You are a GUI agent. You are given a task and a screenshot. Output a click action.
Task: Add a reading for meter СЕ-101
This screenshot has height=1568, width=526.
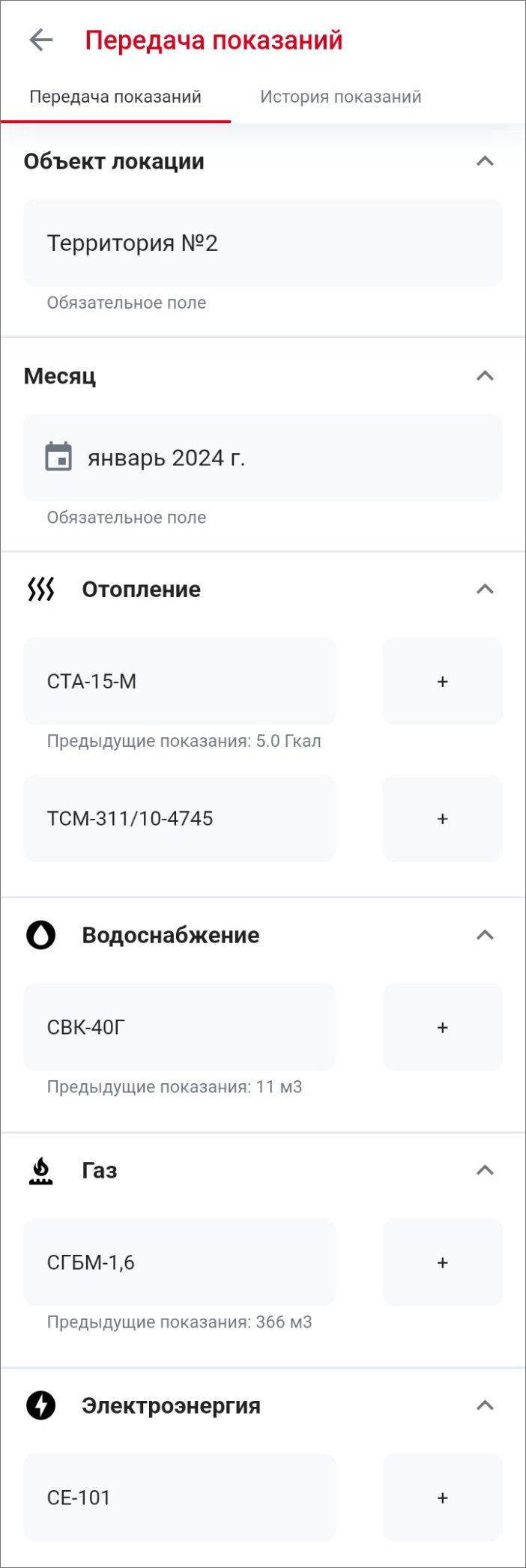[442, 1498]
